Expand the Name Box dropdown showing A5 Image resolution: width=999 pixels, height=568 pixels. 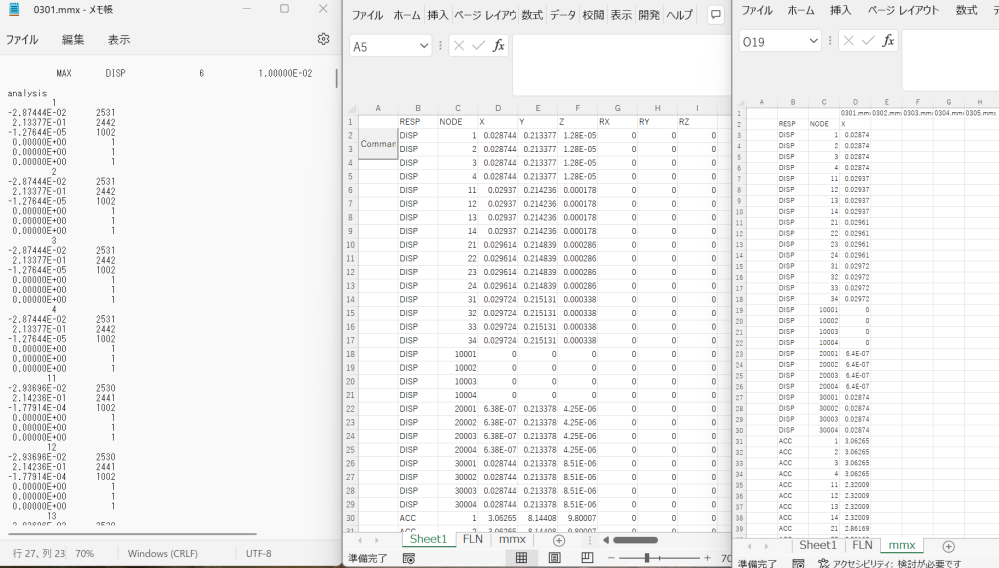(x=424, y=46)
